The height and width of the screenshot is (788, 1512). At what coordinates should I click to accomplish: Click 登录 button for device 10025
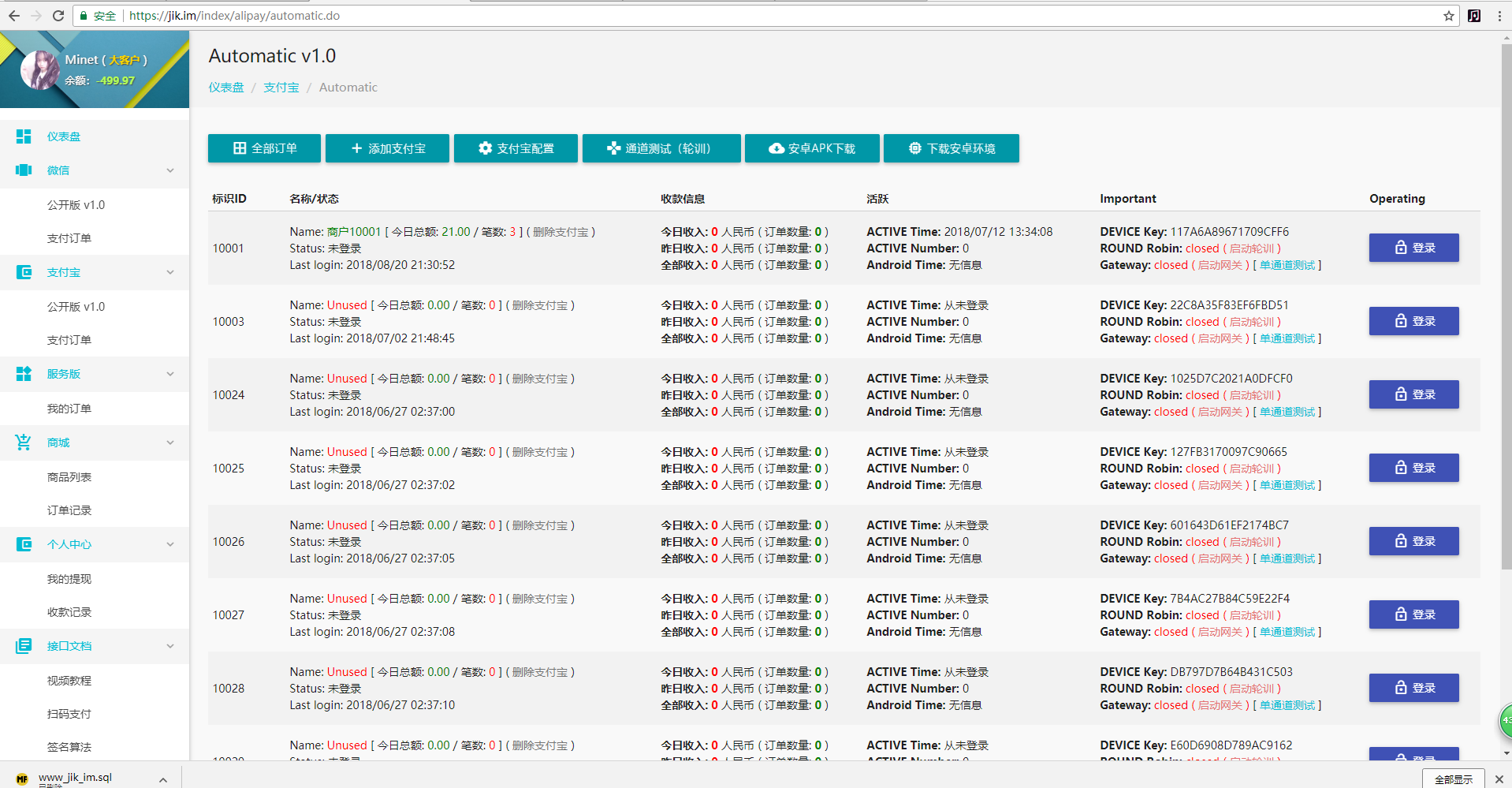pyautogui.click(x=1413, y=468)
